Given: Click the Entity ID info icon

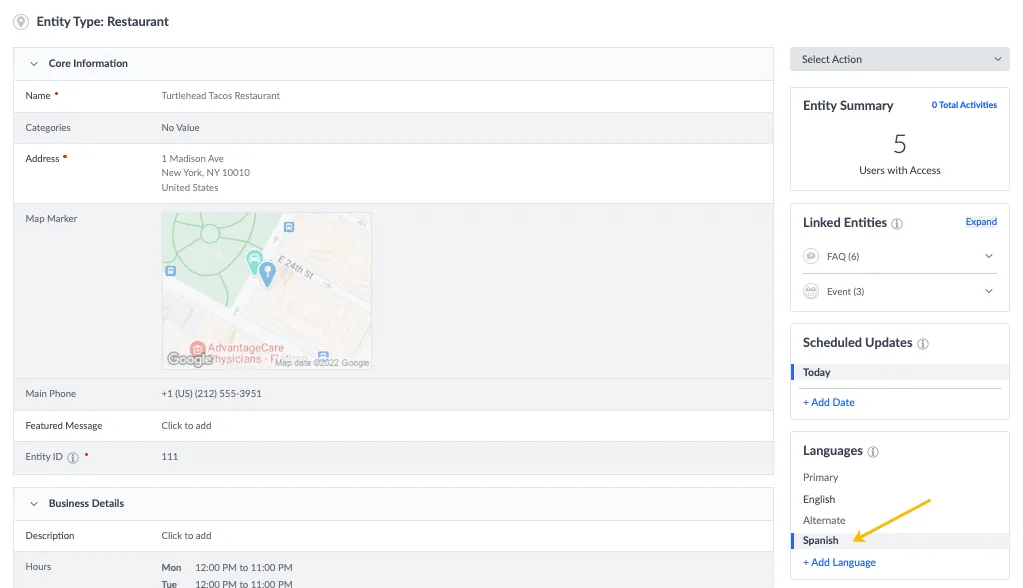Looking at the screenshot, I should [73, 457].
